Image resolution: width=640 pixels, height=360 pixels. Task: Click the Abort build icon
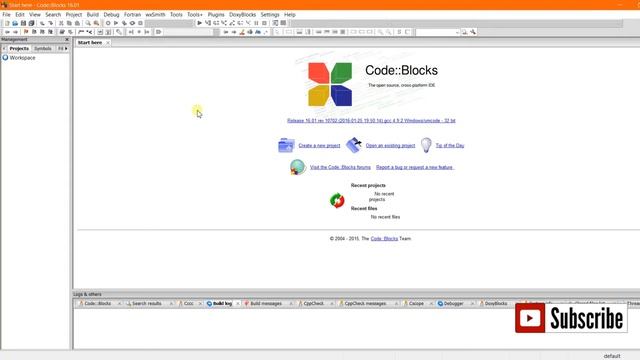pos(140,23)
